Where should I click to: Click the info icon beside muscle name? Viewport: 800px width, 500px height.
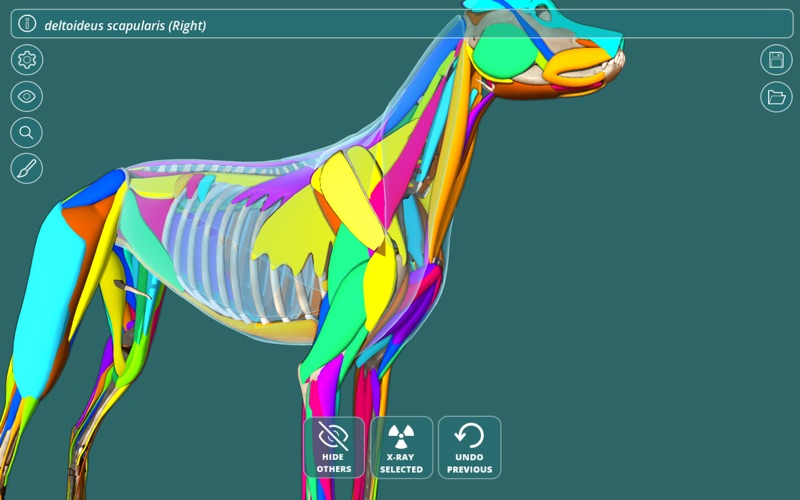pos(27,23)
